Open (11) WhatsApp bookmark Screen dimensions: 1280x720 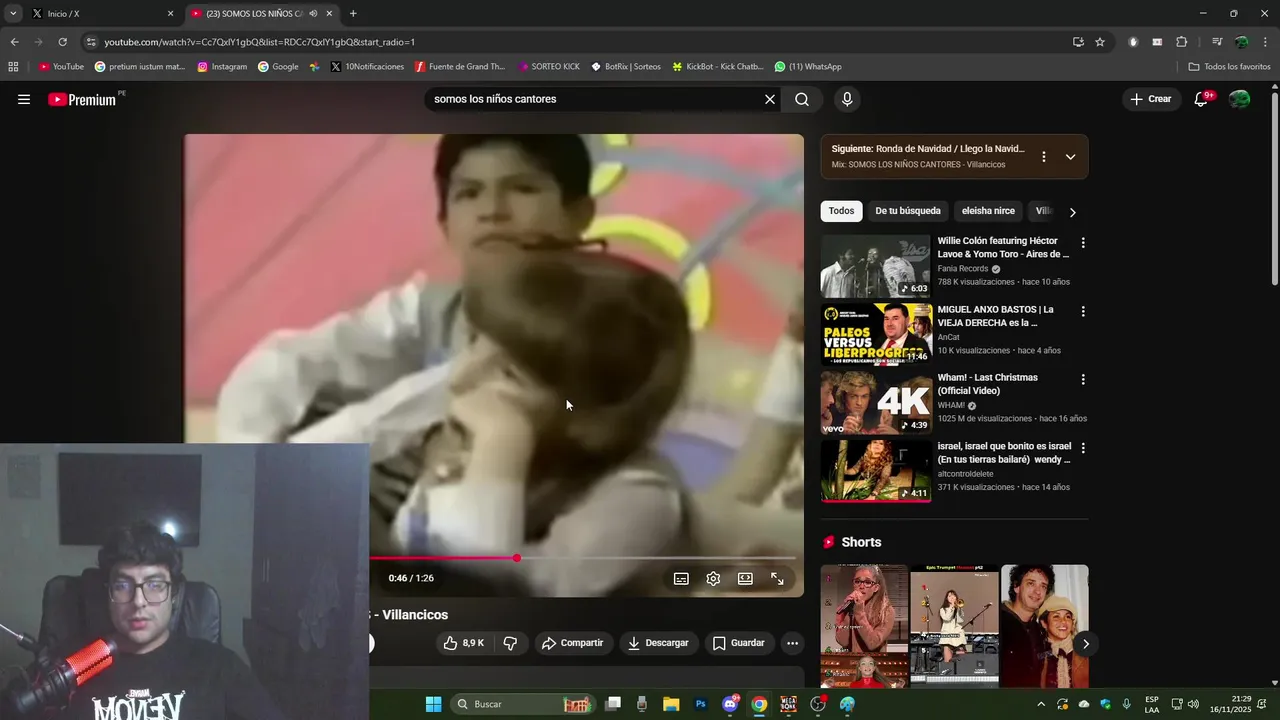pyautogui.click(x=808, y=67)
